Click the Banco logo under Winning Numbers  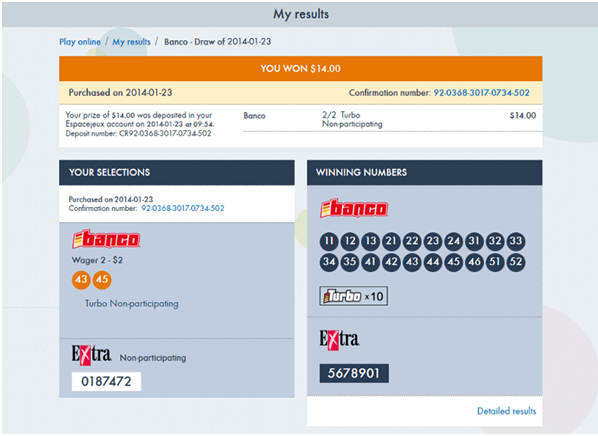pos(354,208)
